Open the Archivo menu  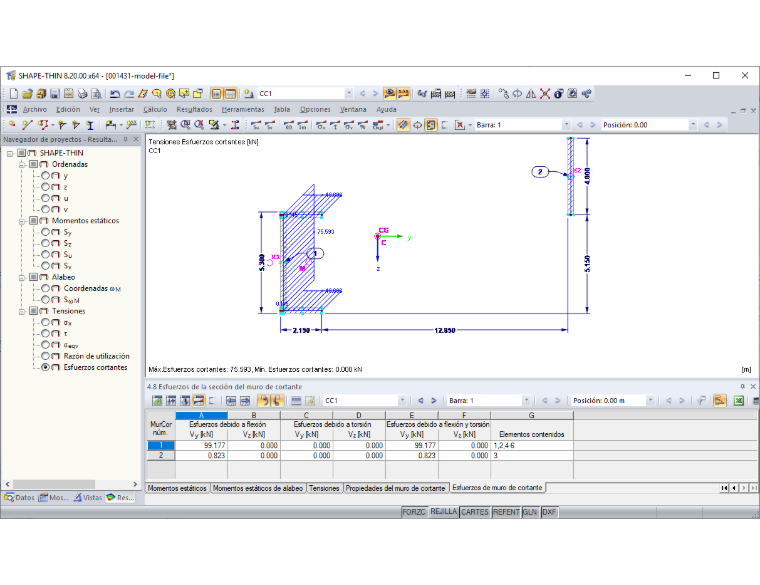click(x=34, y=110)
